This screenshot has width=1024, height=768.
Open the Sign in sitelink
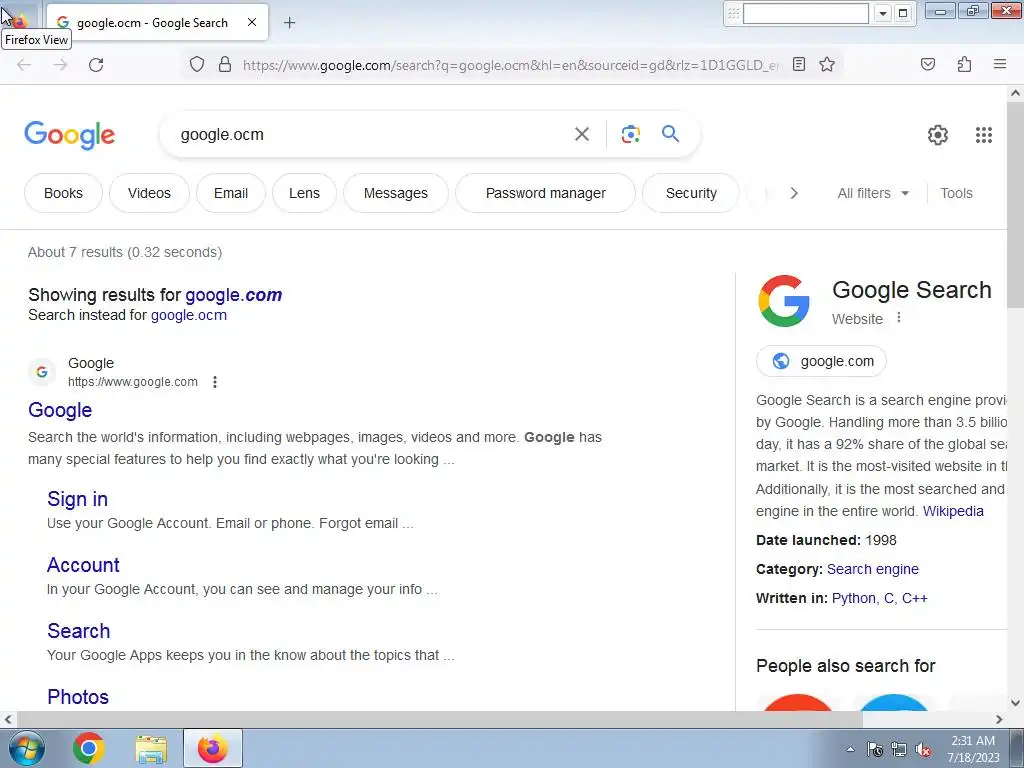point(78,499)
